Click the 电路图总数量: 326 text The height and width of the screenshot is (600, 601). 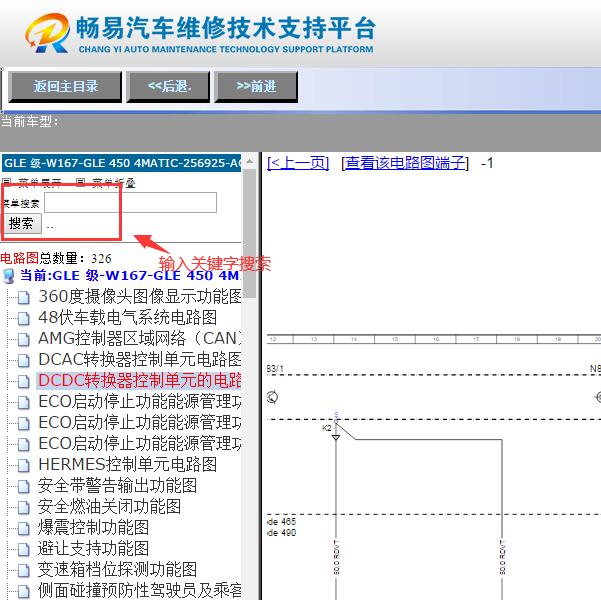56,258
